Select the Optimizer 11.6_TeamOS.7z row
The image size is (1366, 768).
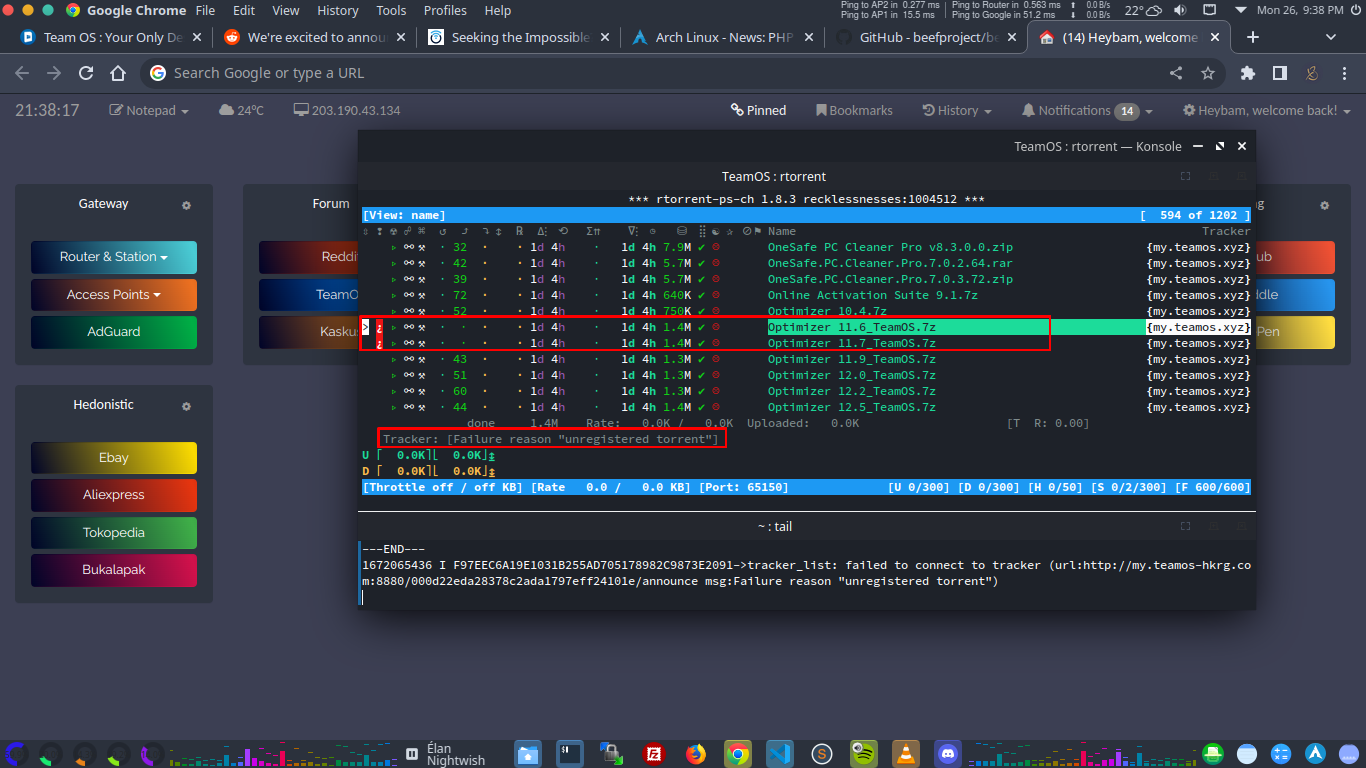click(x=806, y=327)
